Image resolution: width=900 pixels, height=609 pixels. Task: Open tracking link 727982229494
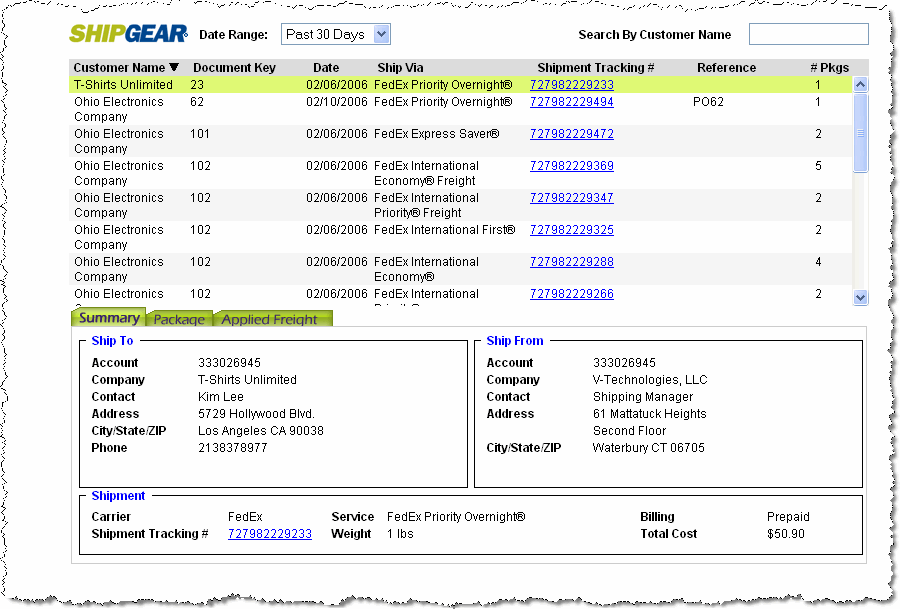coord(572,102)
